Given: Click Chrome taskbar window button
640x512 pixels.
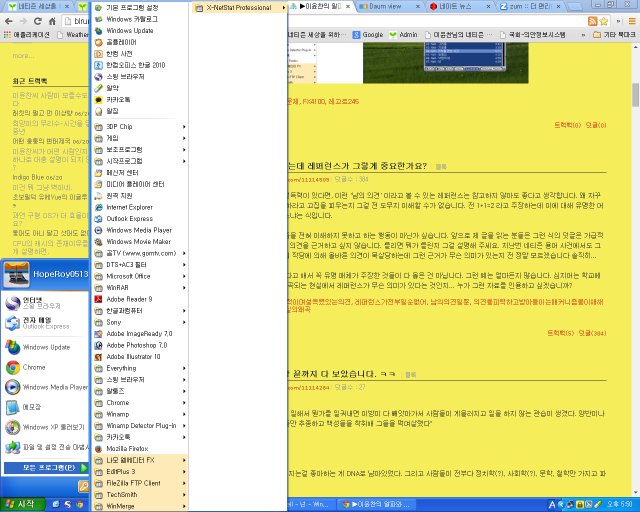Looking at the screenshot, I should click(378, 504).
